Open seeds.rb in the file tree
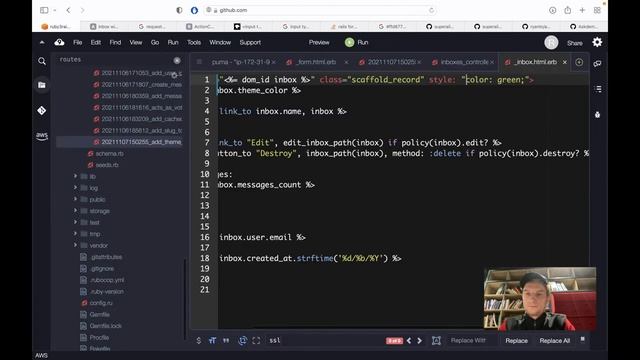 coord(107,165)
